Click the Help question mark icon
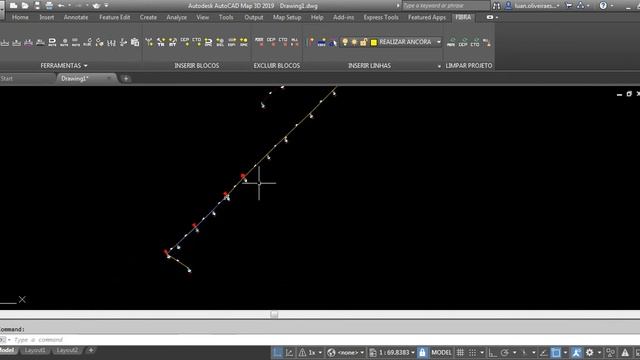The image size is (640, 360). [603, 6]
